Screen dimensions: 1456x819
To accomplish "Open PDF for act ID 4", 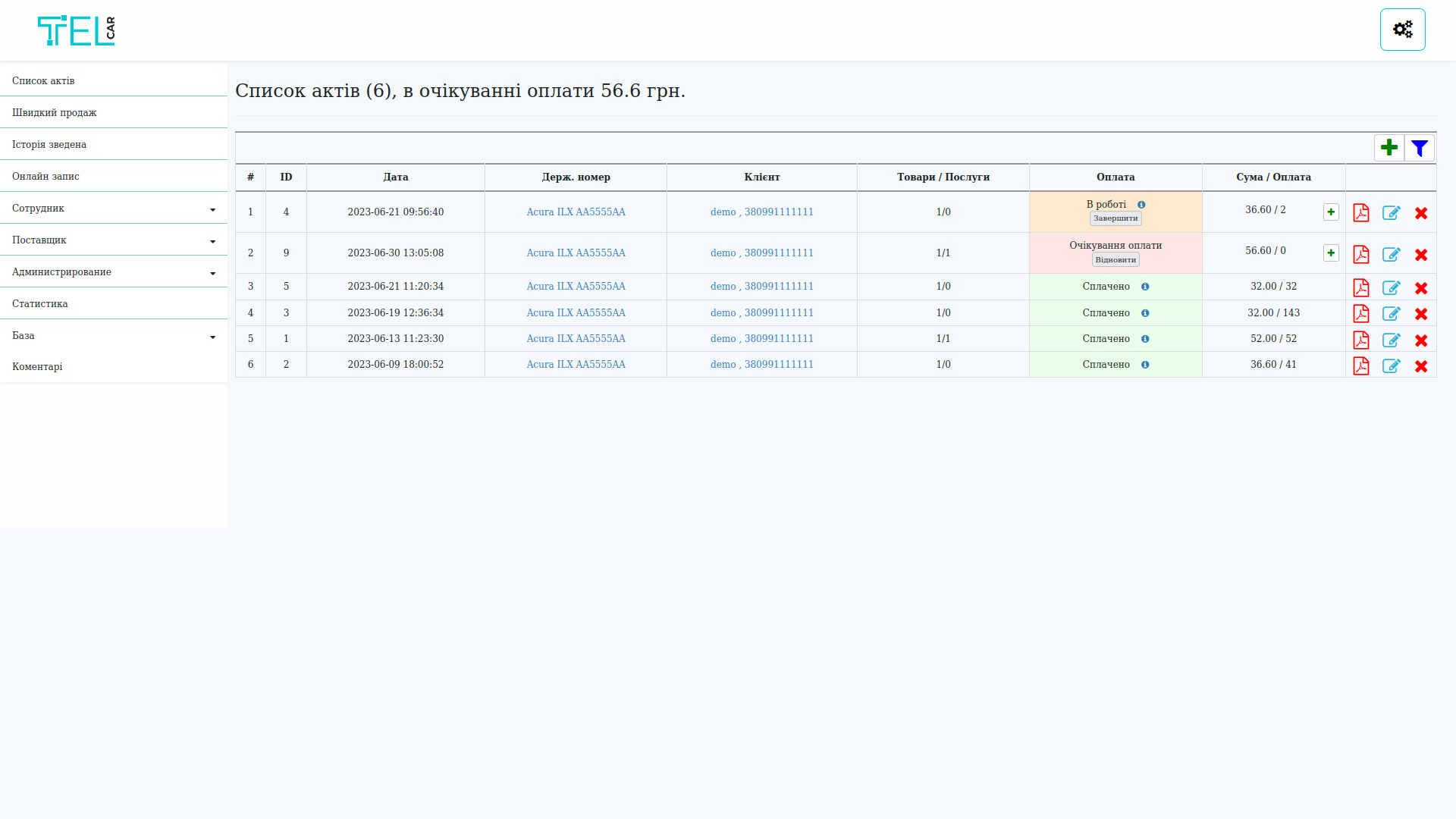I will click(x=1361, y=213).
